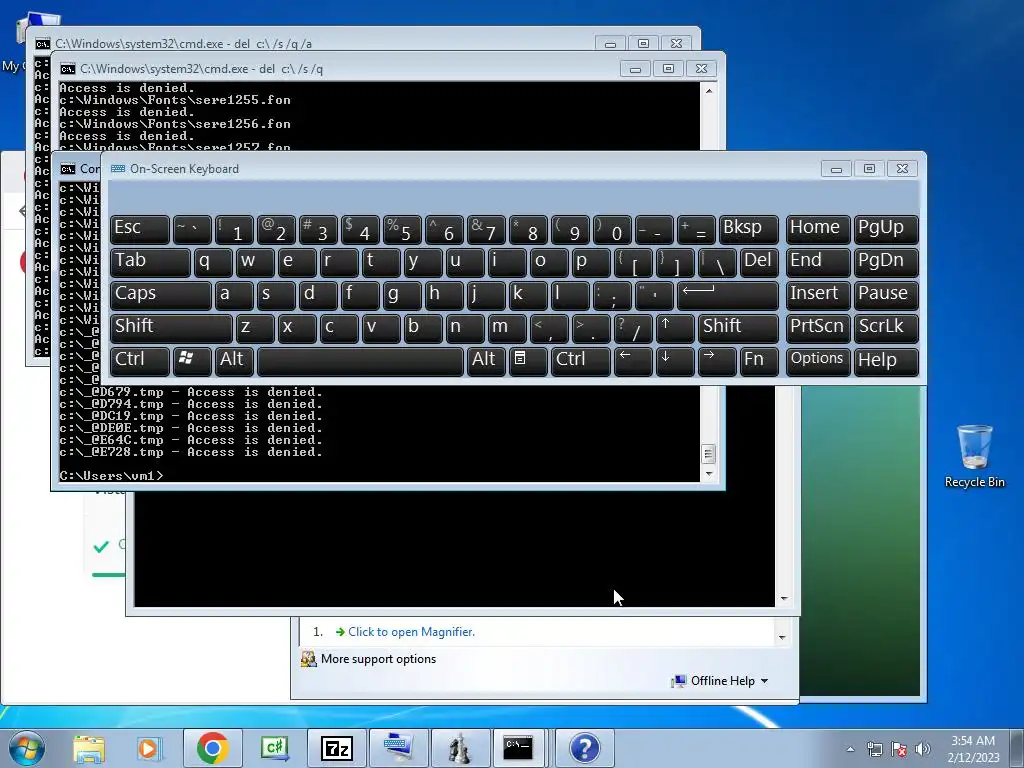This screenshot has height=768, width=1024.
Task: Click the PrtScn key
Action: (x=818, y=328)
